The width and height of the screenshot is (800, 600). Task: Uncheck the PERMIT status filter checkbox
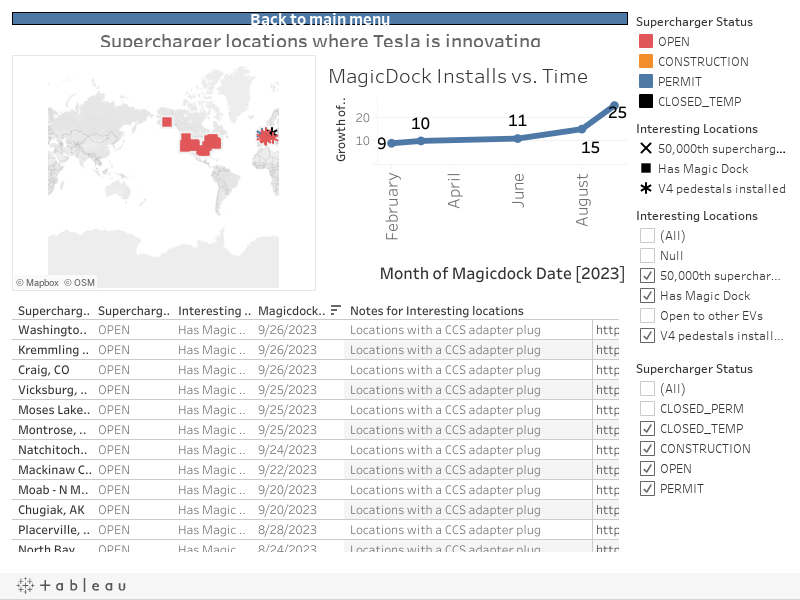647,488
